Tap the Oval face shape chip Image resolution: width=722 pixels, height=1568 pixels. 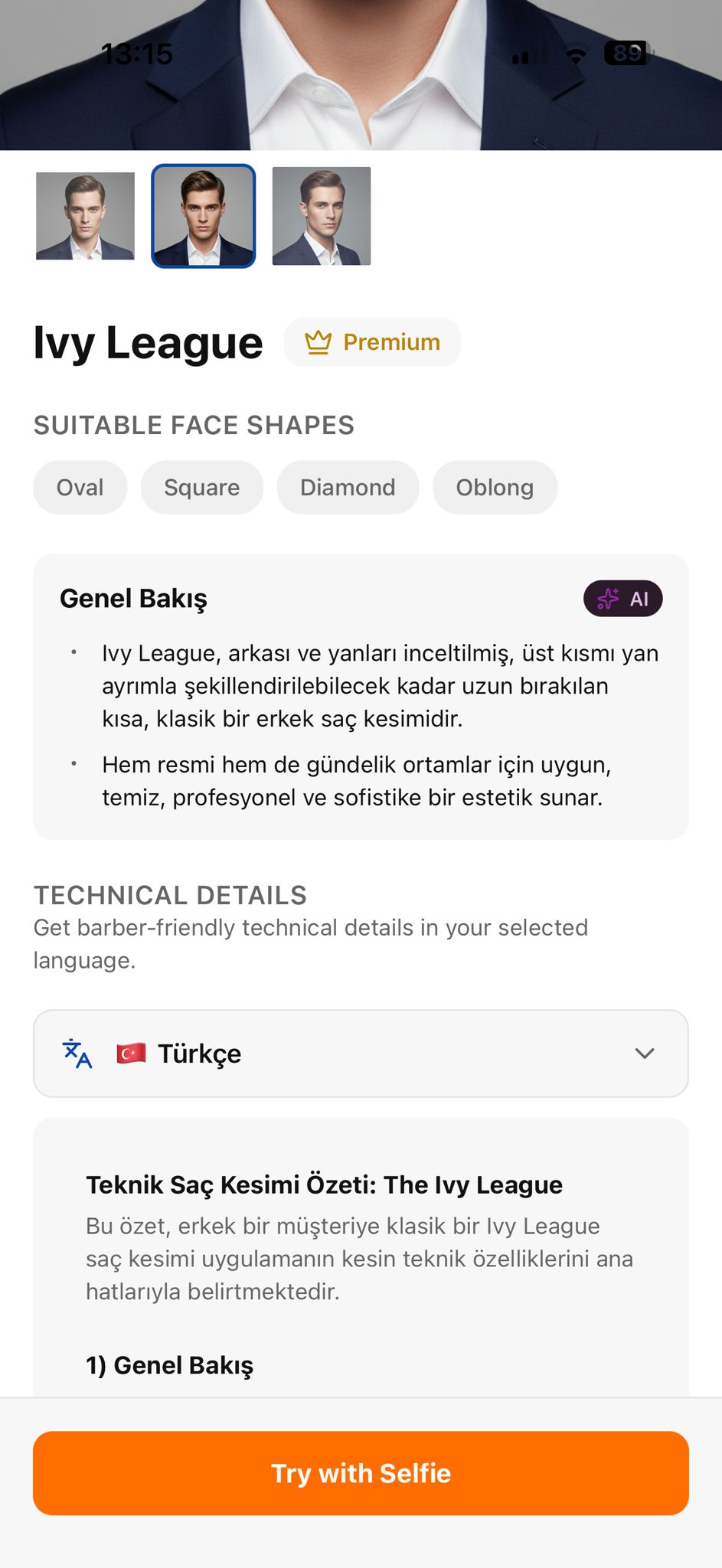point(80,488)
